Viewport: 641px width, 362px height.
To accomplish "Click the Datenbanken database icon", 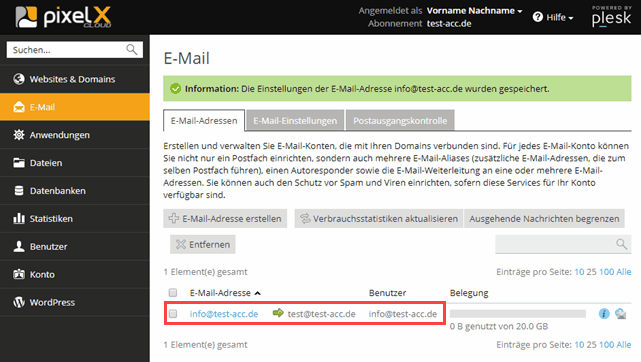I will point(19,191).
